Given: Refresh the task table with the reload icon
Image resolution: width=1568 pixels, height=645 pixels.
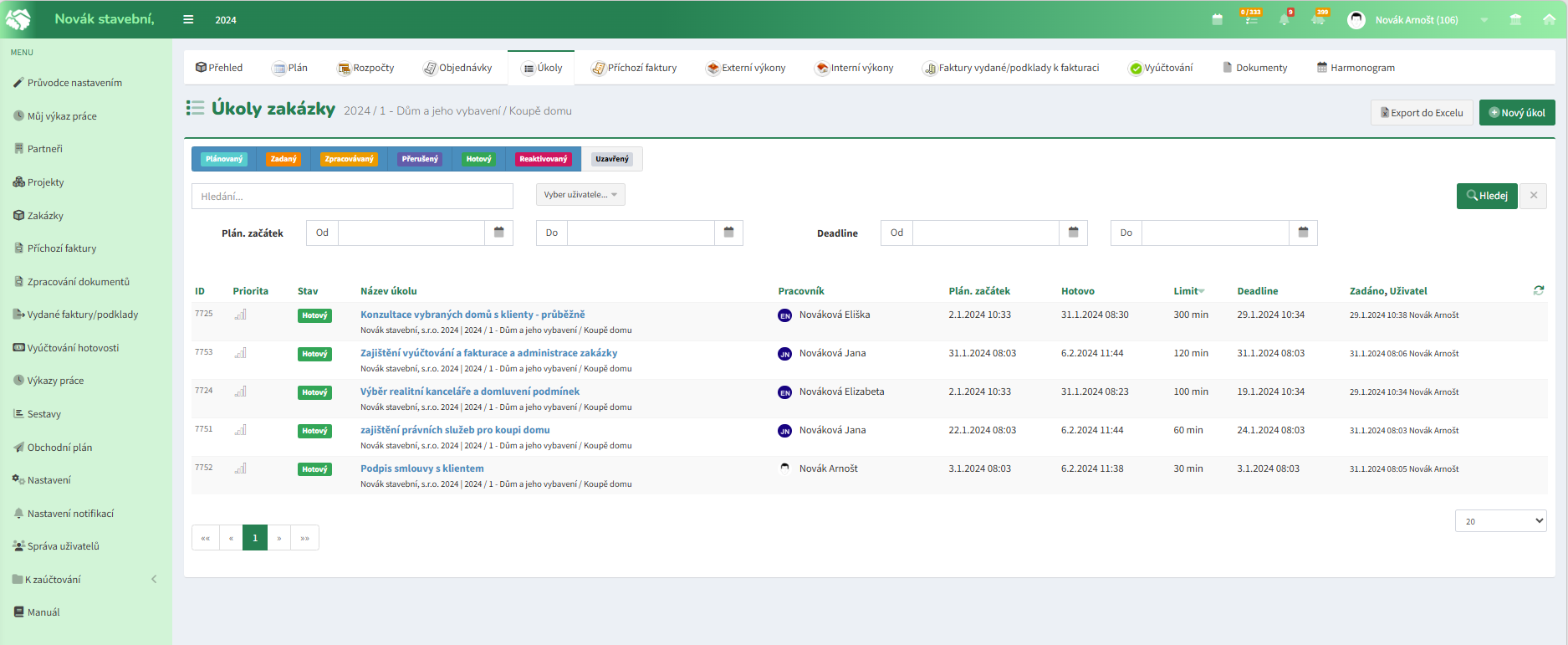Looking at the screenshot, I should [1539, 290].
